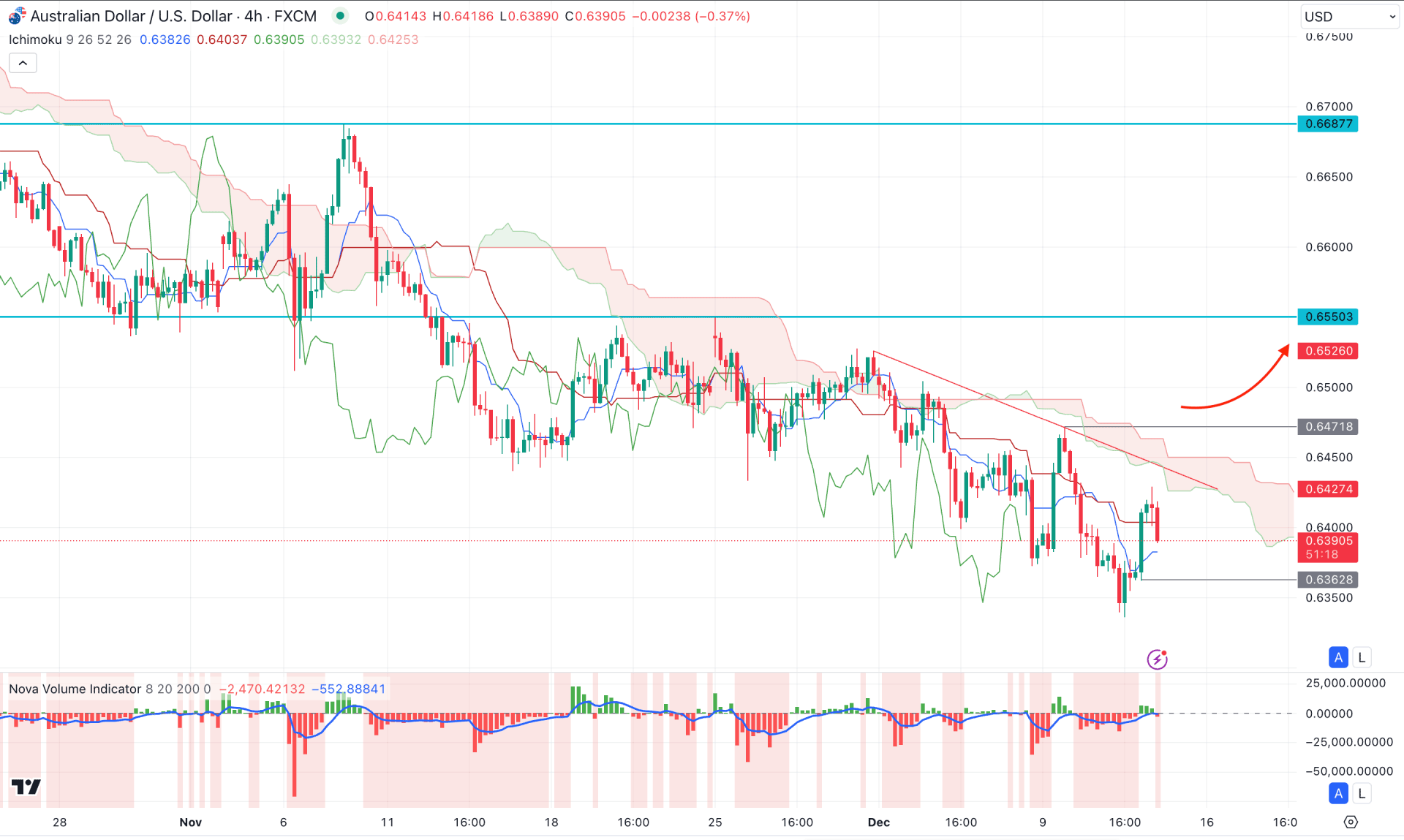Click the Ichimoku value 0.64253

(x=393, y=39)
